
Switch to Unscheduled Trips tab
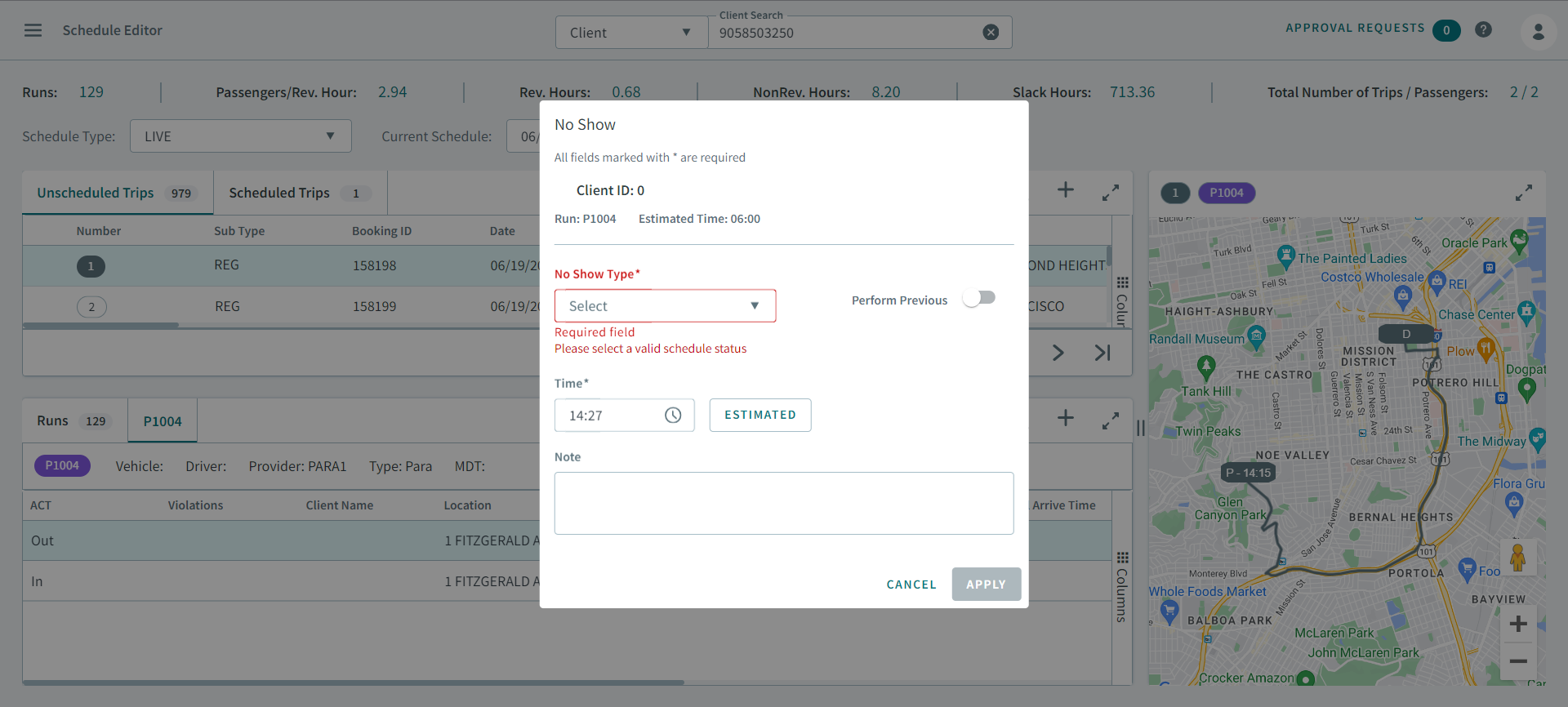pos(117,193)
